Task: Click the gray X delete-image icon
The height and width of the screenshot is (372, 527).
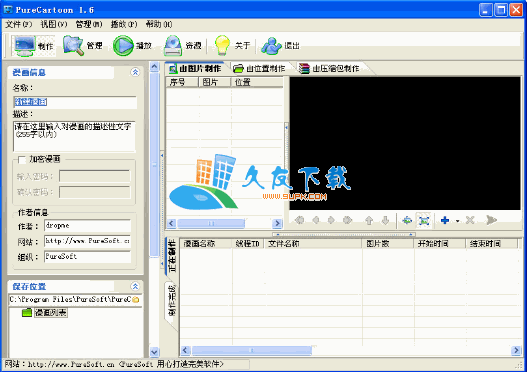Action: [x=470, y=220]
